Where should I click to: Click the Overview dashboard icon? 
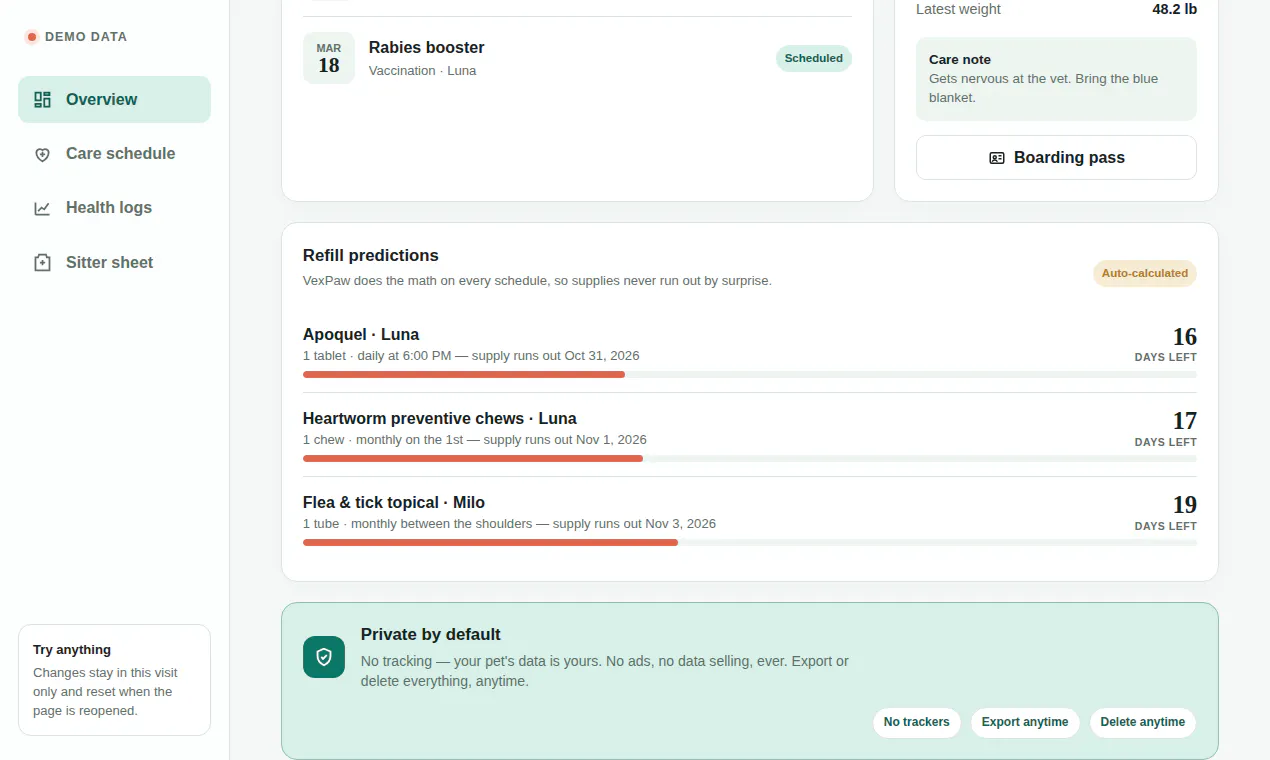[x=42, y=99]
